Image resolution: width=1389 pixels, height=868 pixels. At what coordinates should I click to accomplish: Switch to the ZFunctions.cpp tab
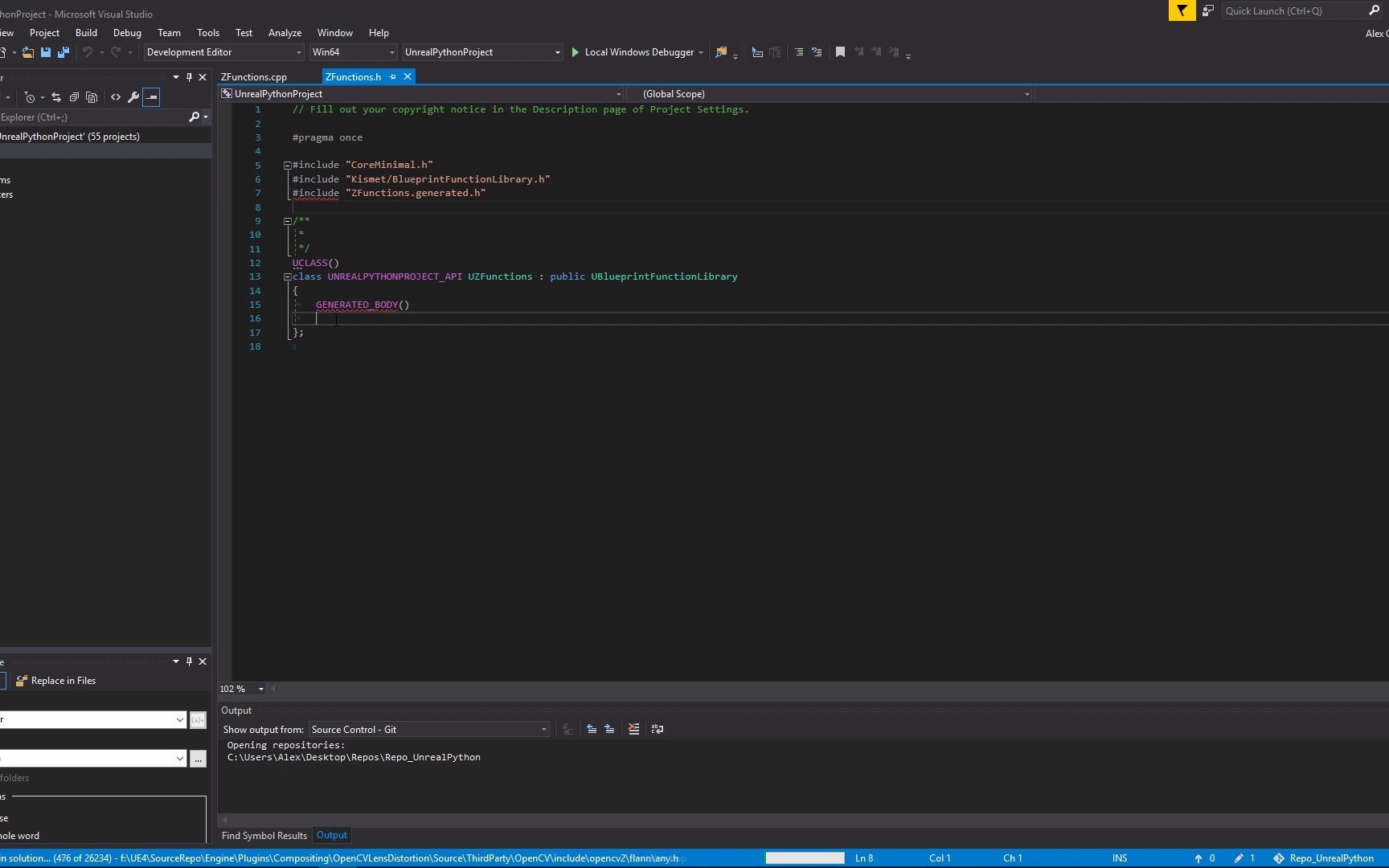coord(254,77)
